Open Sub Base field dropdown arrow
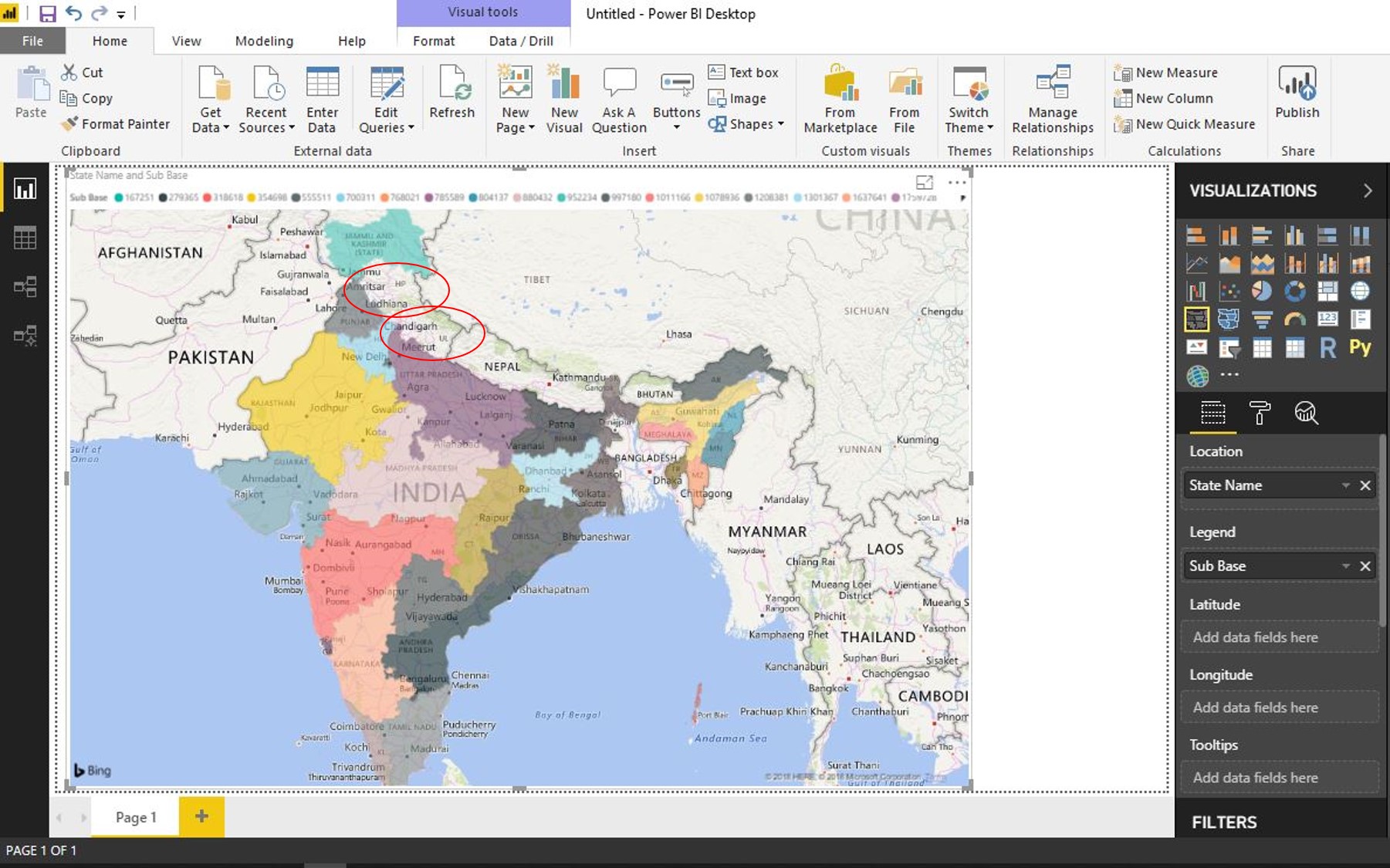 [1345, 566]
